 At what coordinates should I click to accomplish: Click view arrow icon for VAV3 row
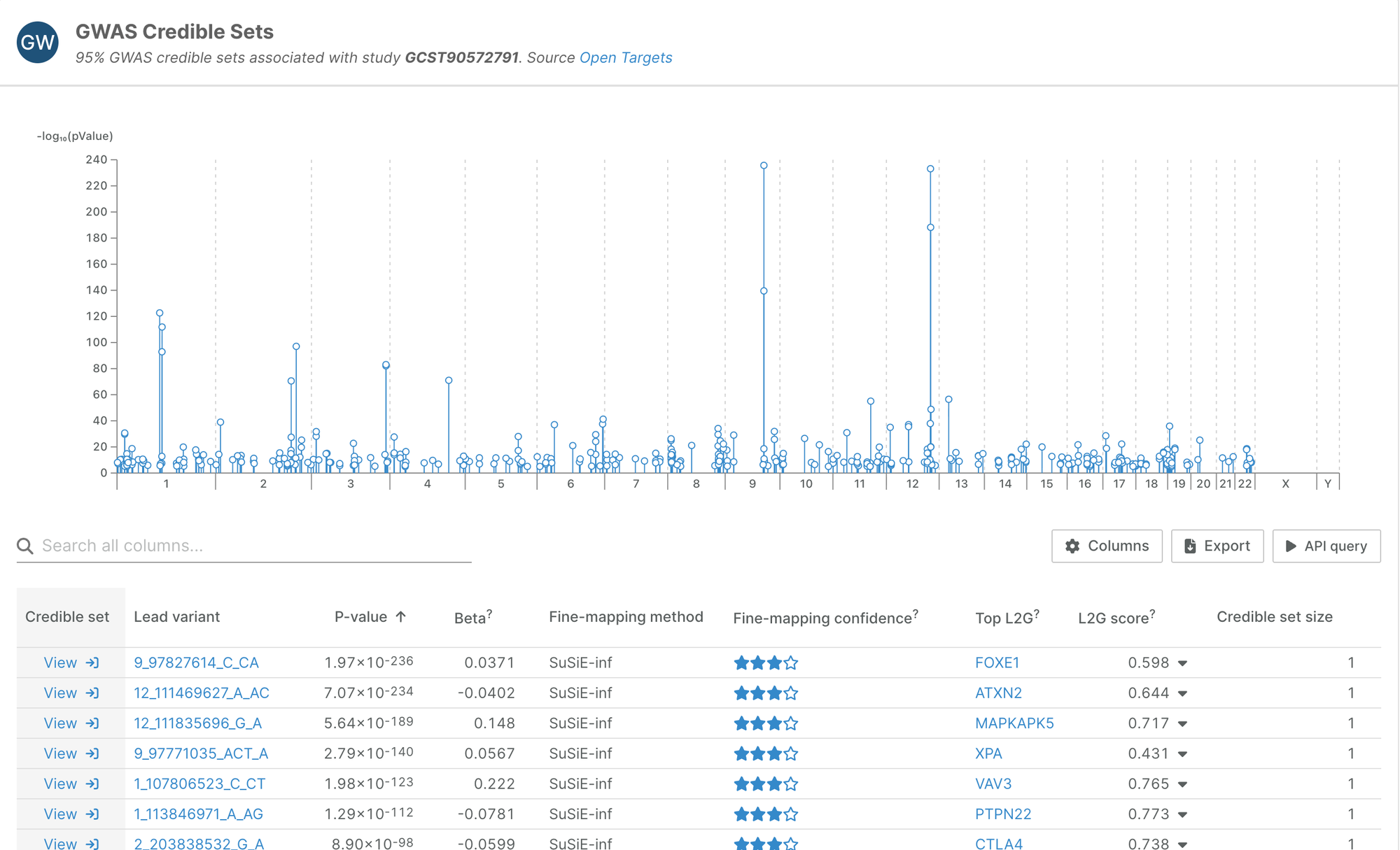92,784
